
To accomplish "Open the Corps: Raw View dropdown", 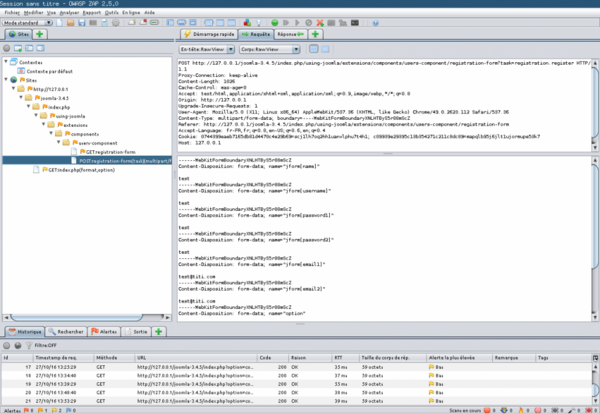I will pyautogui.click(x=269, y=49).
